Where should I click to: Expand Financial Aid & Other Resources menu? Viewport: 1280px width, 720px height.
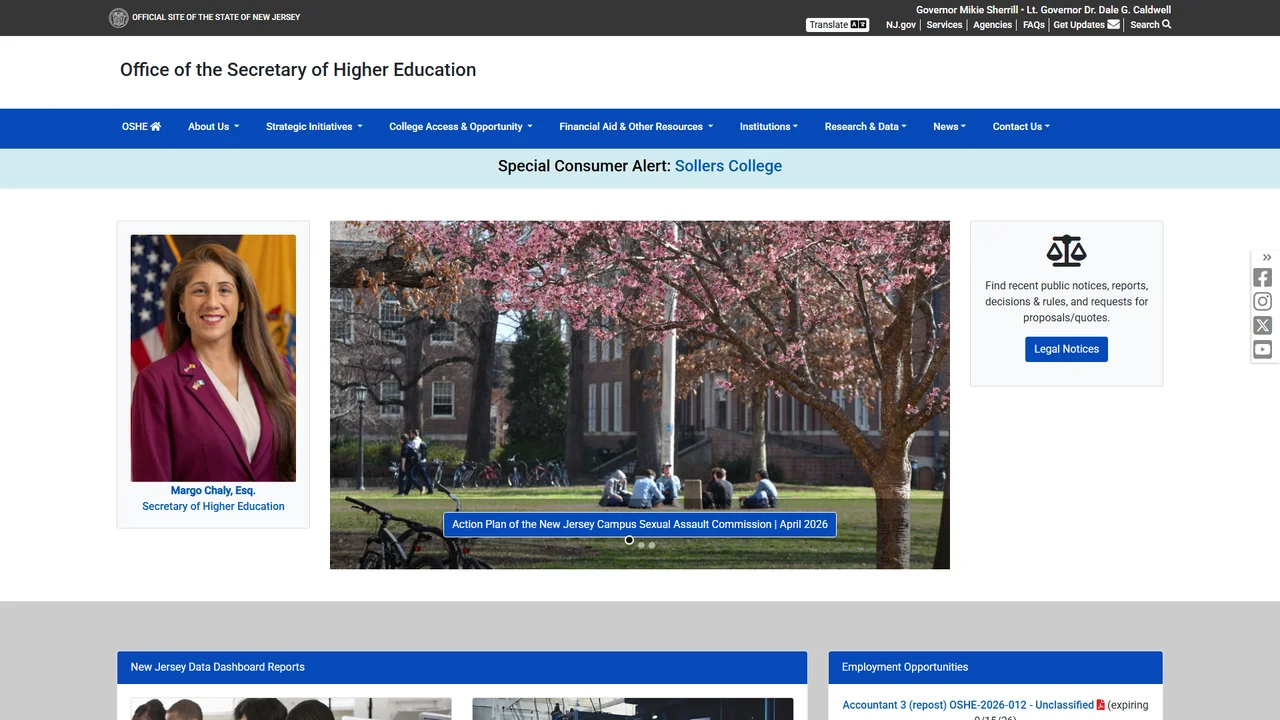click(636, 127)
